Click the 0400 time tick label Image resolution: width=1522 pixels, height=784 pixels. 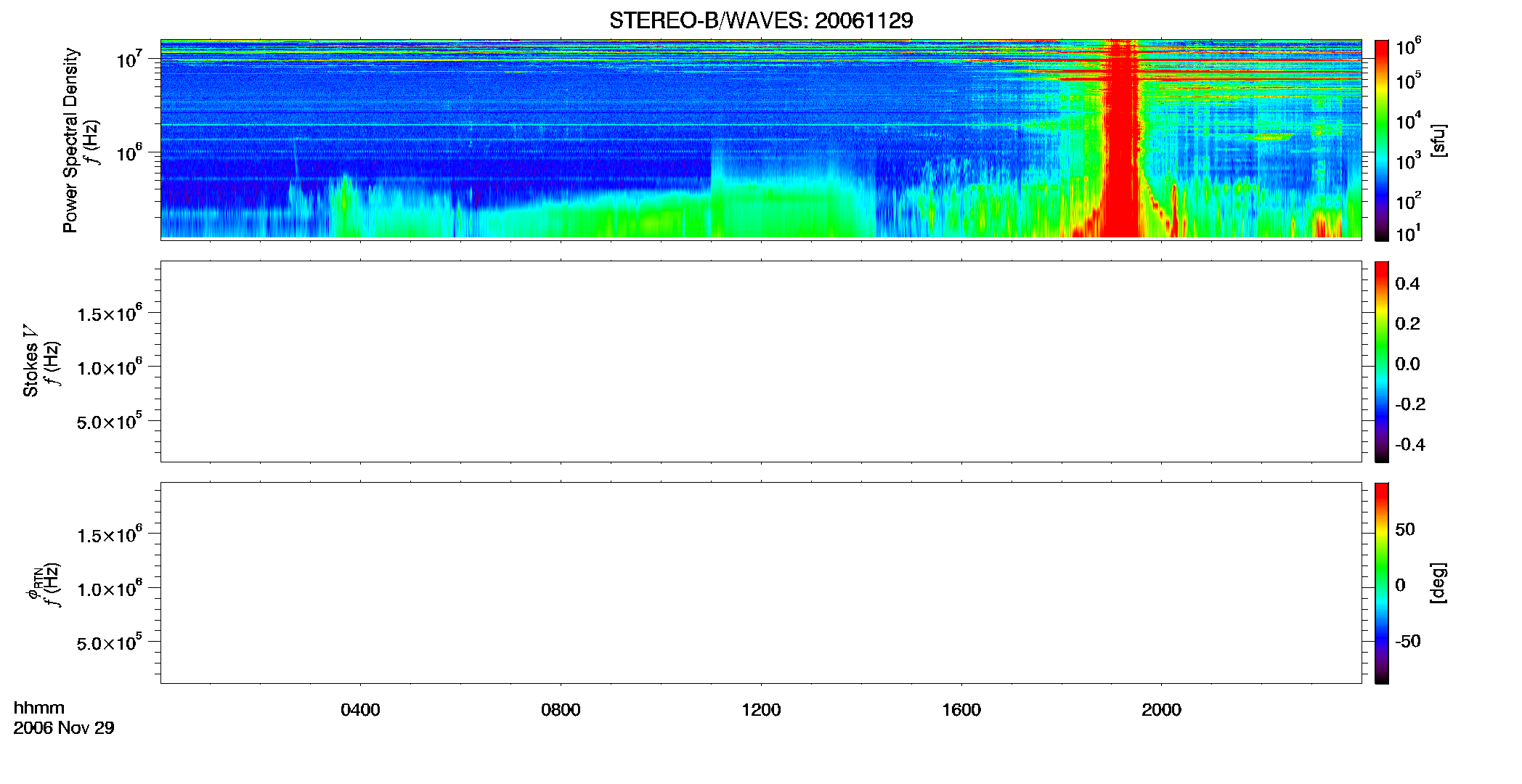pyautogui.click(x=360, y=710)
